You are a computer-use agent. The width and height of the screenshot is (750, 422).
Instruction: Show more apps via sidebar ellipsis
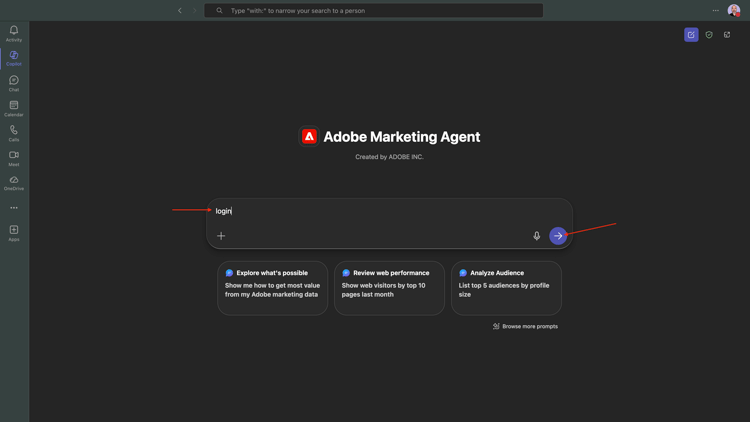14,208
